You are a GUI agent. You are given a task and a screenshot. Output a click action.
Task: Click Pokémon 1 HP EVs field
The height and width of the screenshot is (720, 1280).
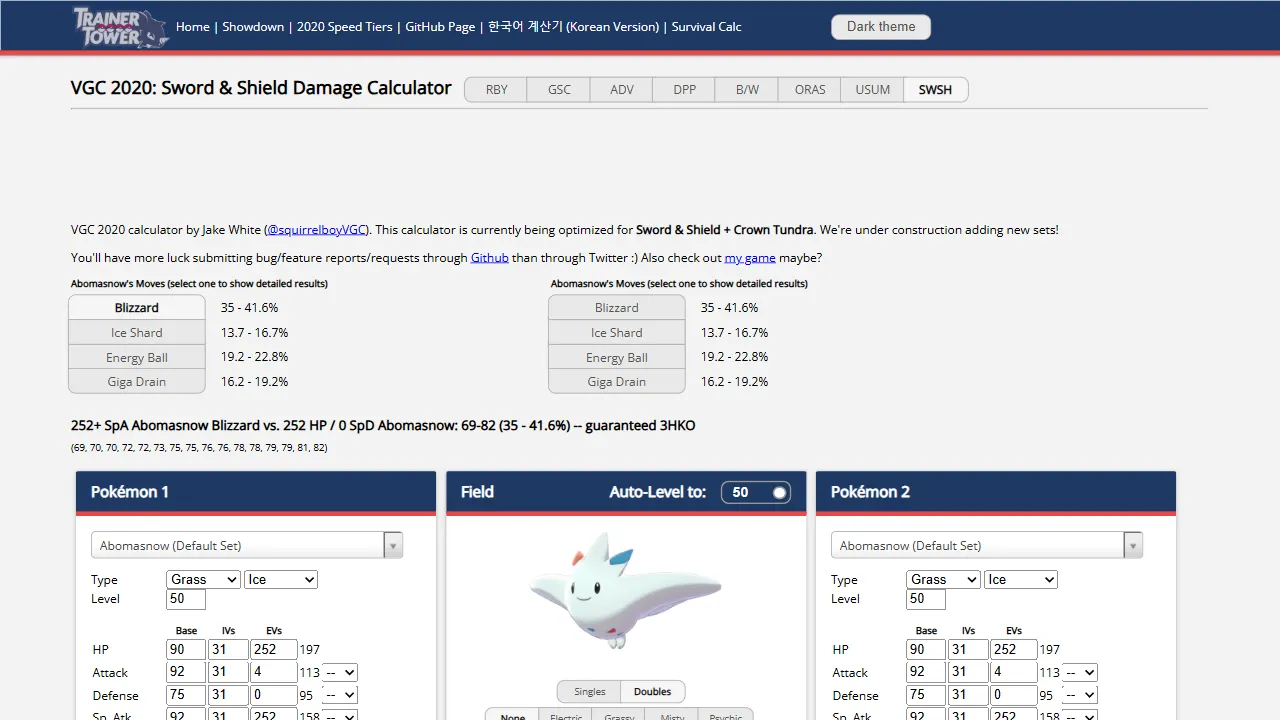pyautogui.click(x=274, y=650)
